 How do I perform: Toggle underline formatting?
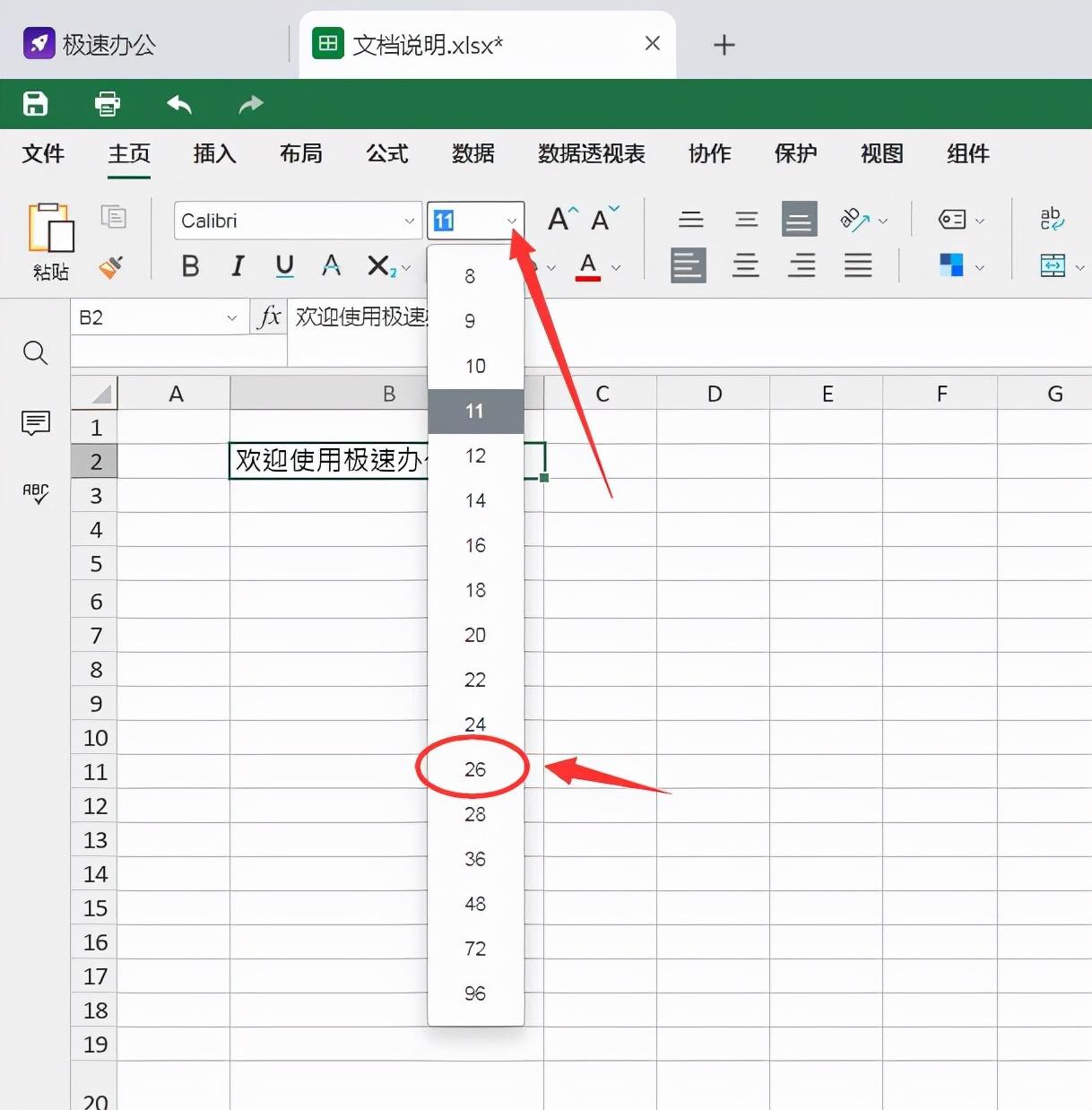(x=284, y=266)
